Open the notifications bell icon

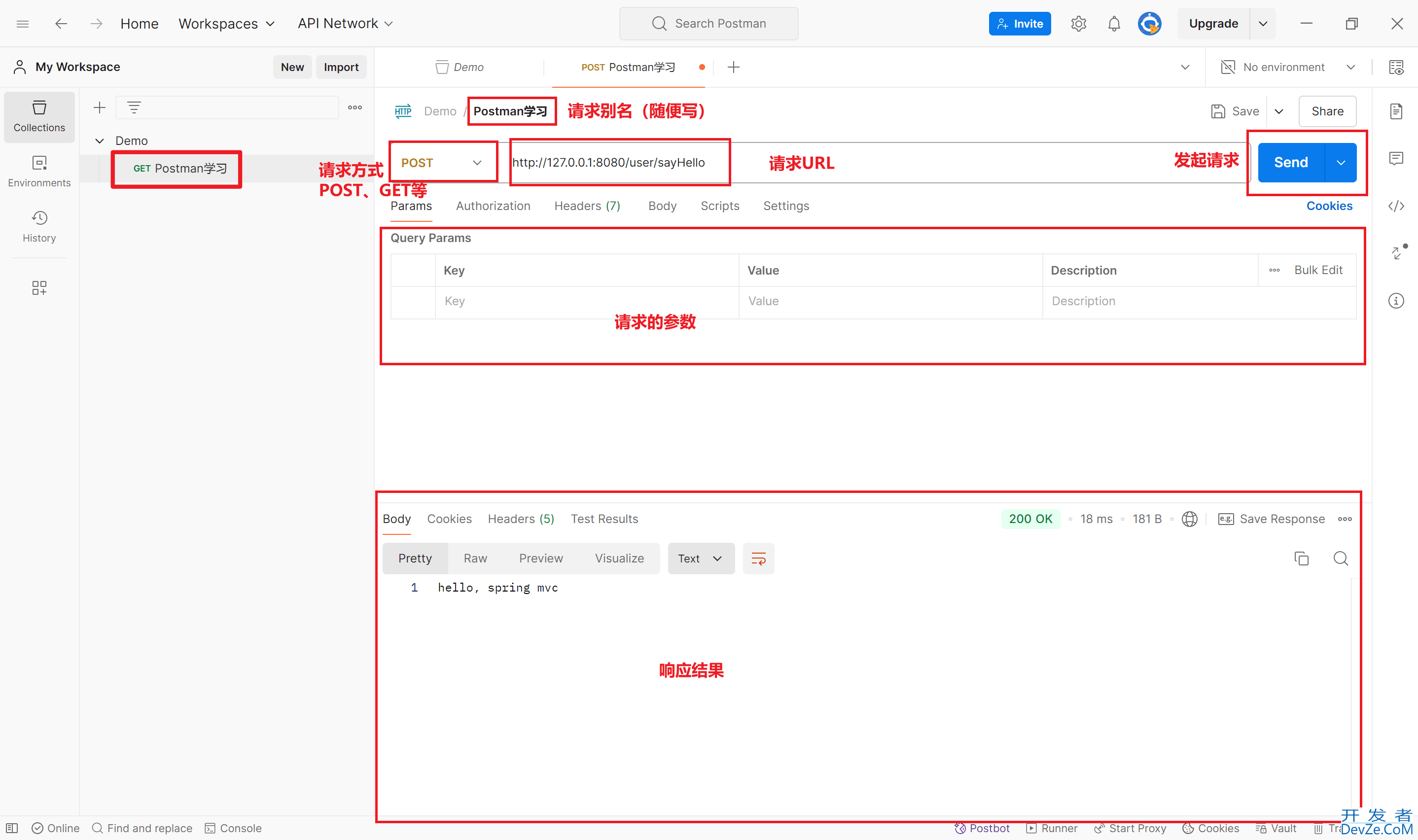pos(1113,24)
